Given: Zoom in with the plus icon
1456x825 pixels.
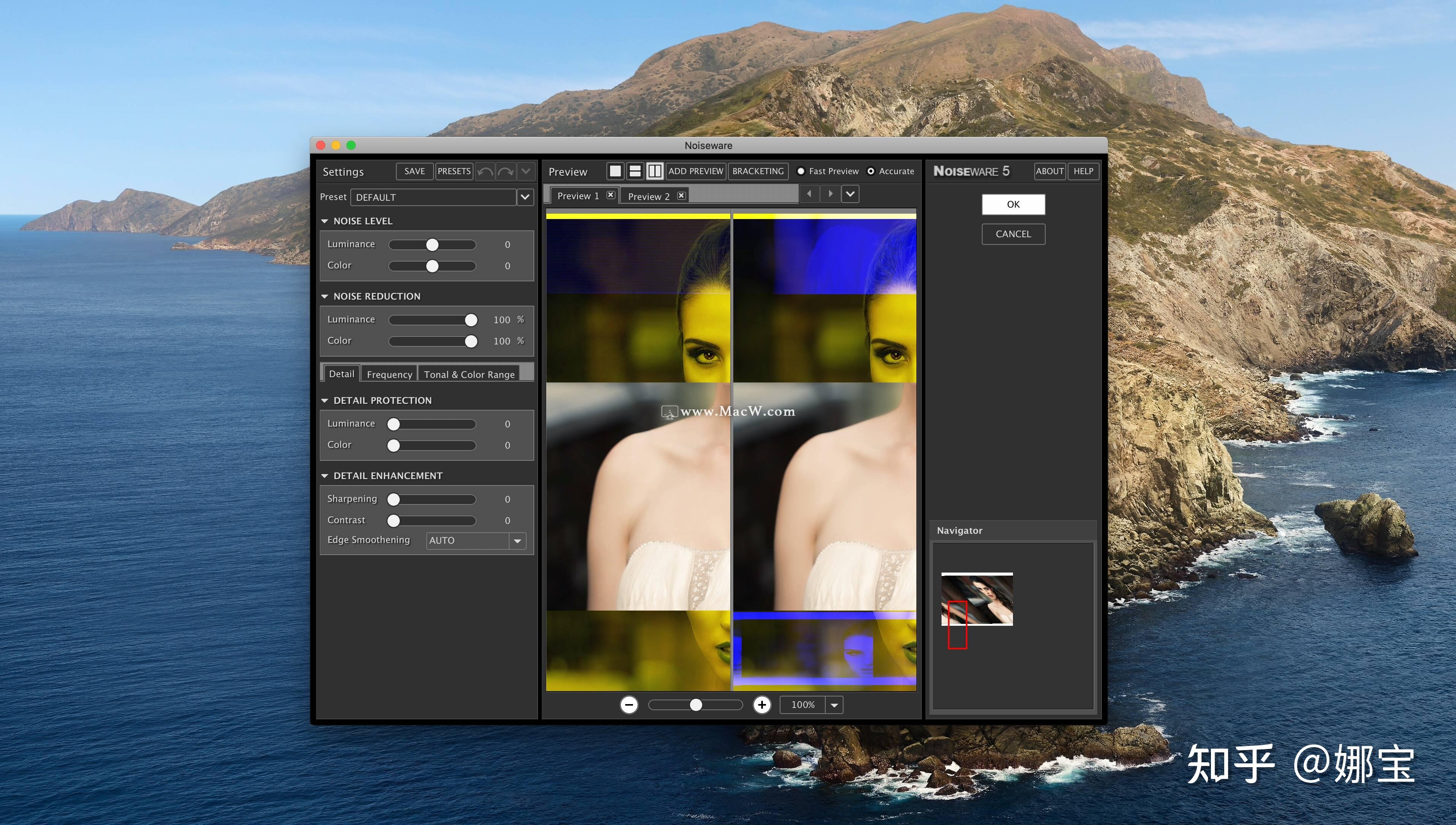Looking at the screenshot, I should 762,705.
